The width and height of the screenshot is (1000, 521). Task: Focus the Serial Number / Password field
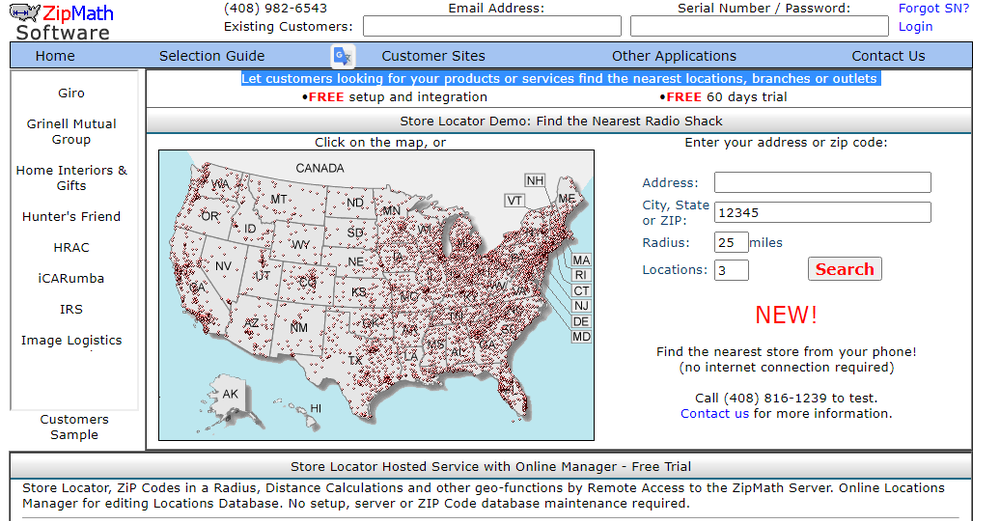click(x=759, y=26)
